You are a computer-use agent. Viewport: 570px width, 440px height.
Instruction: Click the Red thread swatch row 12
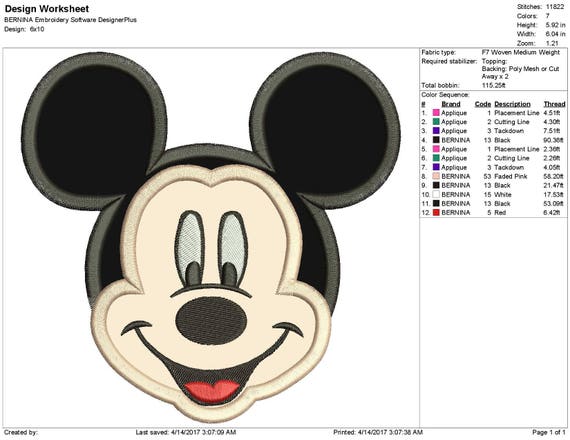pyautogui.click(x=436, y=213)
